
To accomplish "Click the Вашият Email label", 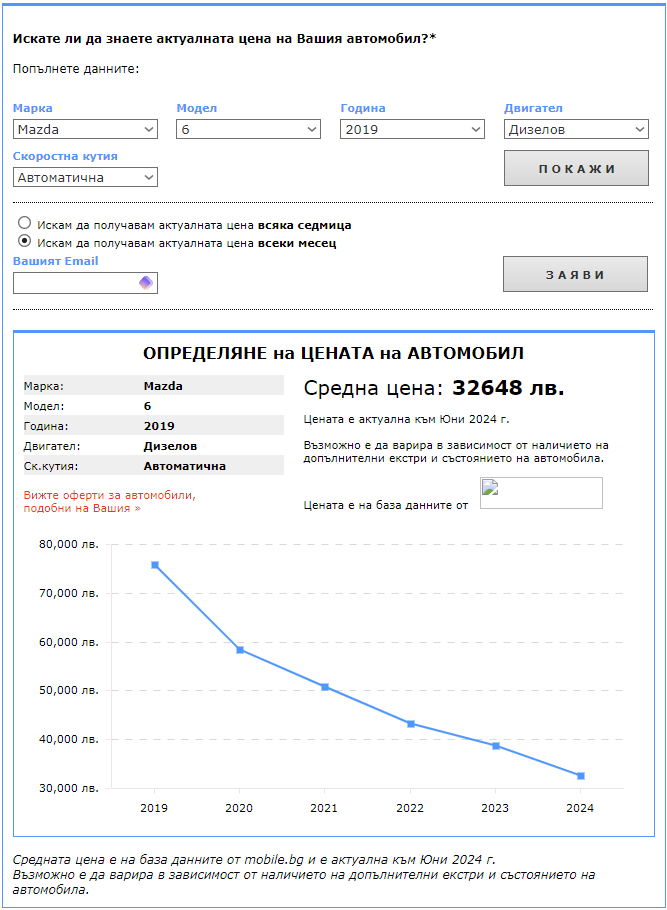I will click(56, 261).
